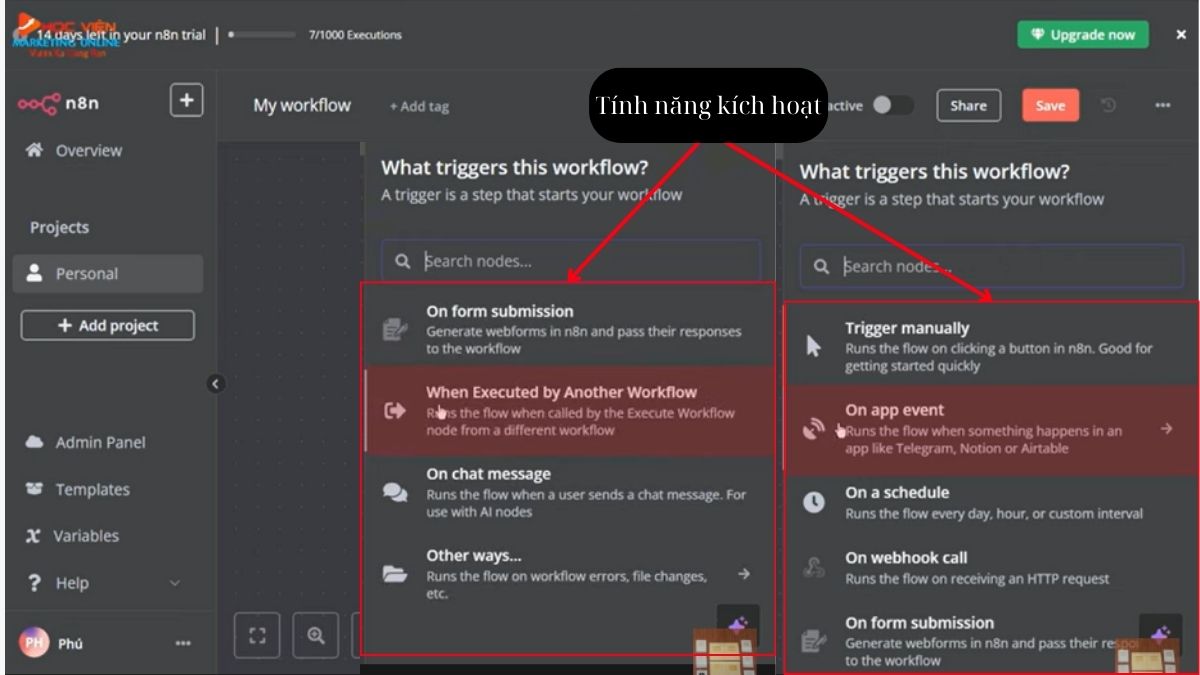Click the zoom in magnifier icon
The width and height of the screenshot is (1200, 675).
317,636
